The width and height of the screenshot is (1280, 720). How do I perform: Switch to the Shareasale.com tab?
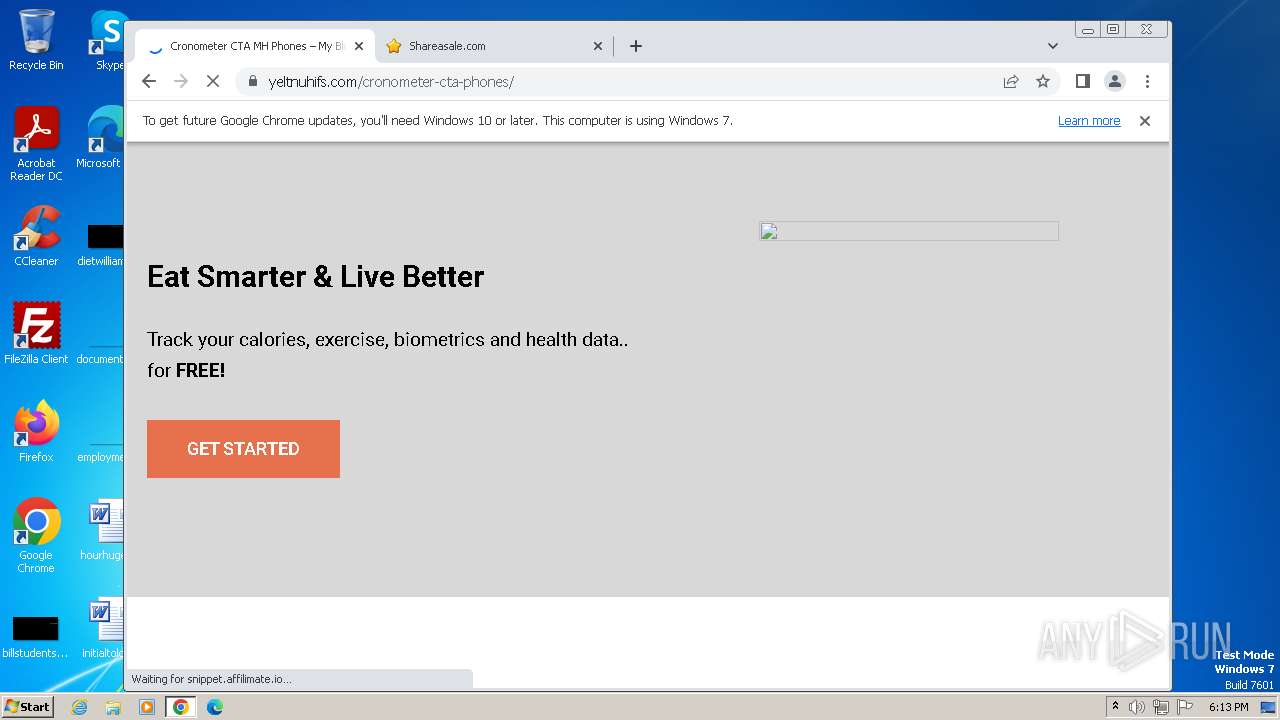495,46
